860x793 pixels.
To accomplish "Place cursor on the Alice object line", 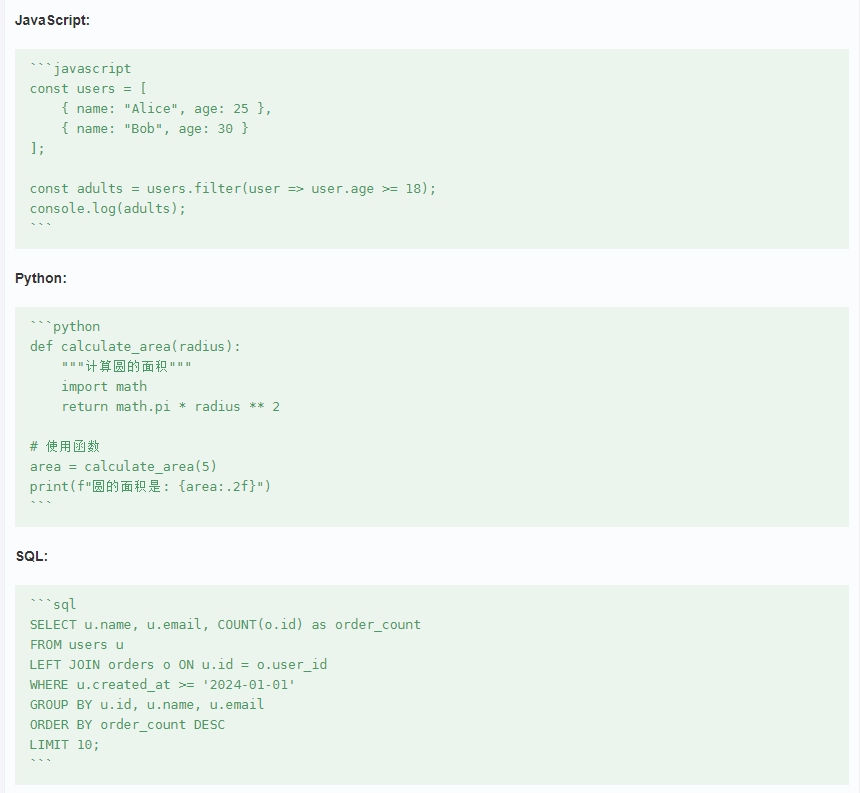I will click(166, 108).
